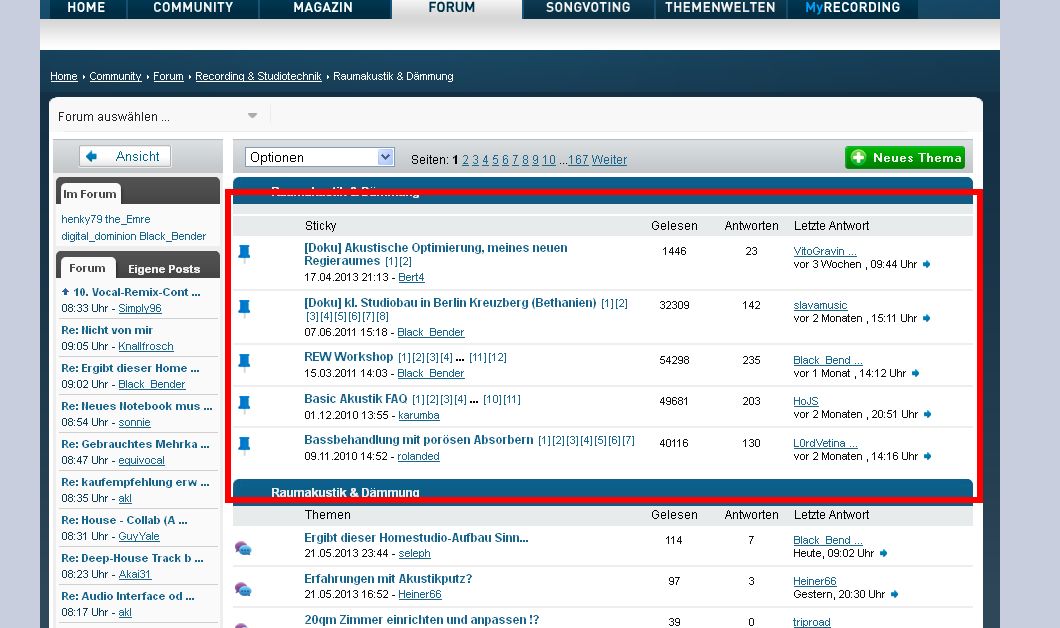Open the HOME navigation tab

click(86, 8)
